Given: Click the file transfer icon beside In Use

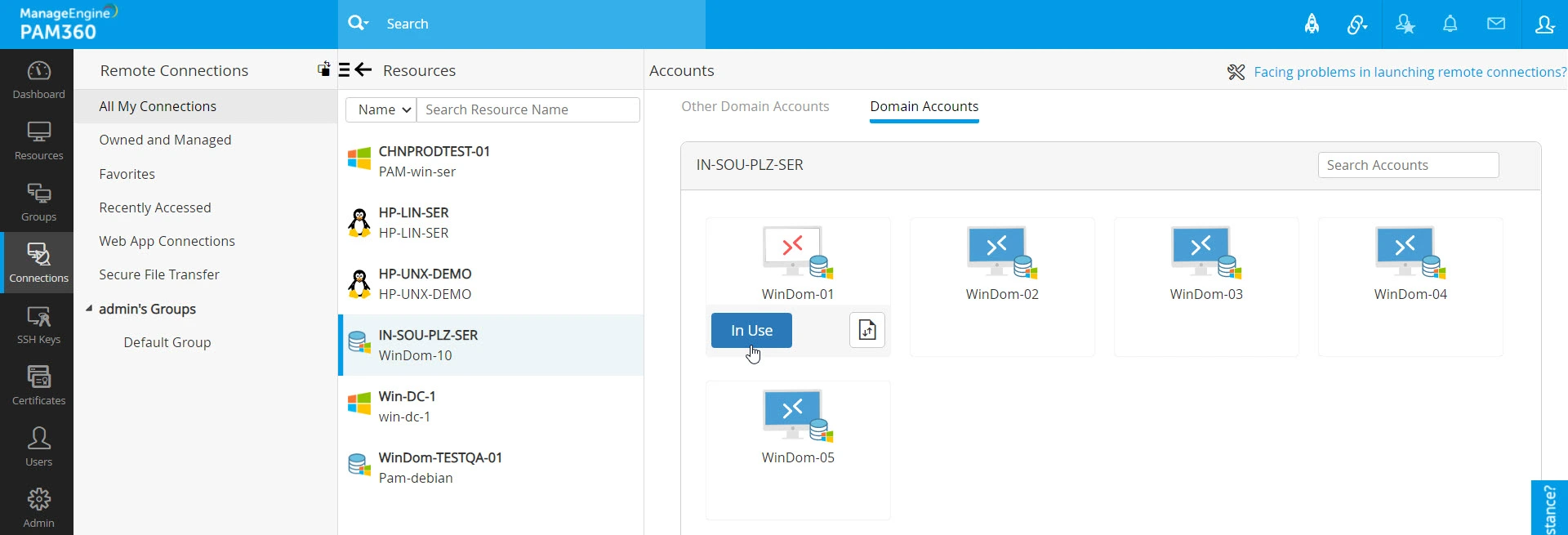Looking at the screenshot, I should (866, 331).
